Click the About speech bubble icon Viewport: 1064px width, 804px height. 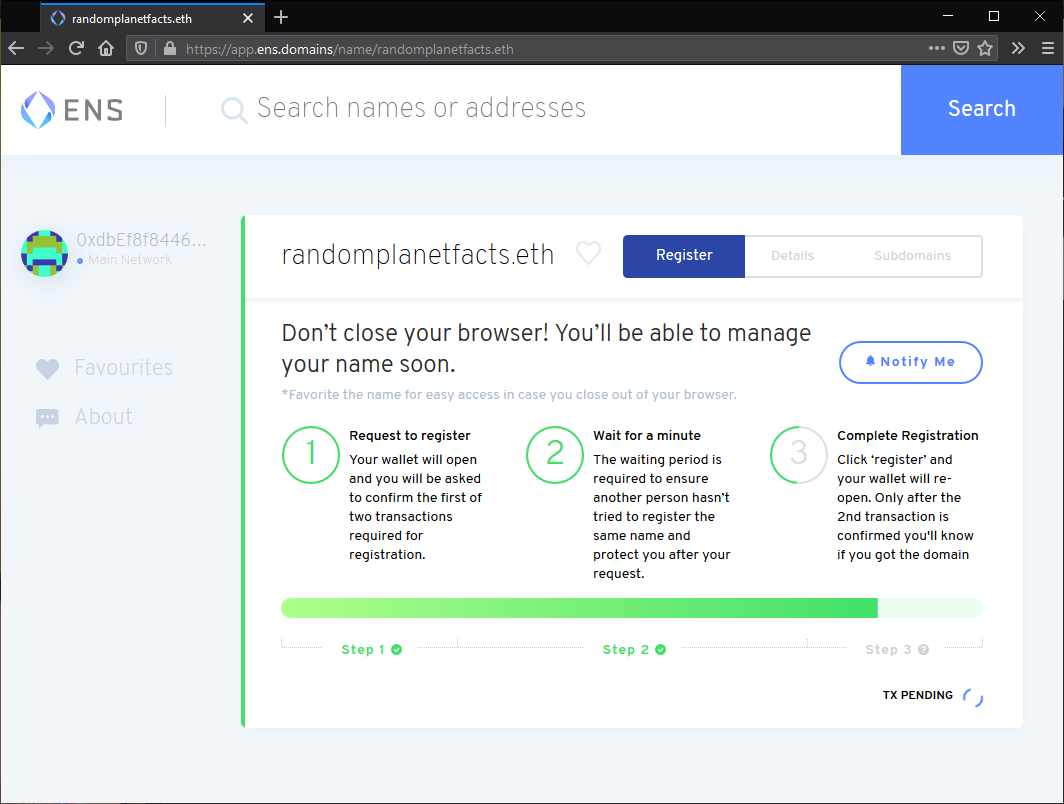[x=47, y=417]
